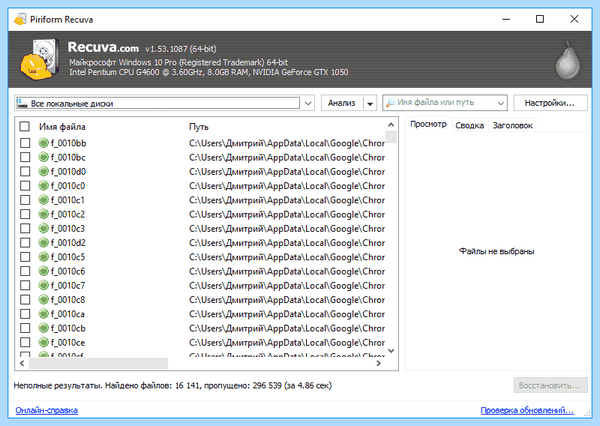Open the Проверка обновлений link
600x426 pixels.
click(527, 410)
